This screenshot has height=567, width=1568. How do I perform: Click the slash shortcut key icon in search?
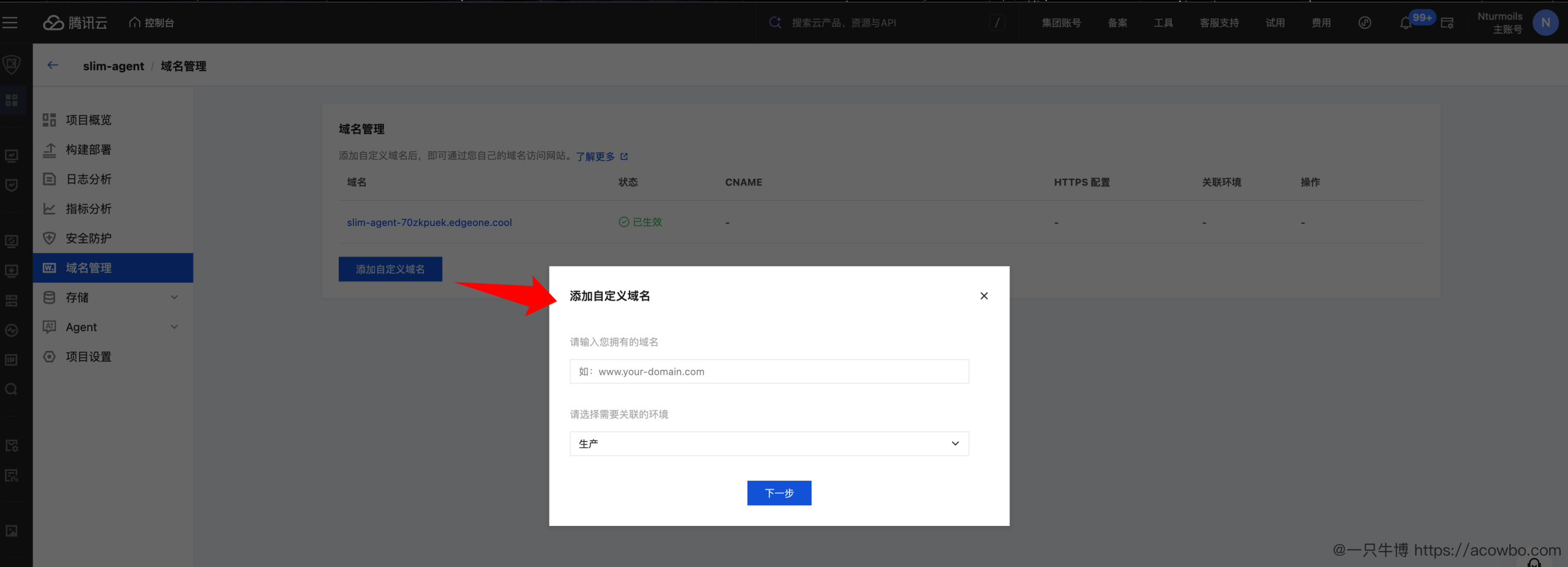click(997, 23)
